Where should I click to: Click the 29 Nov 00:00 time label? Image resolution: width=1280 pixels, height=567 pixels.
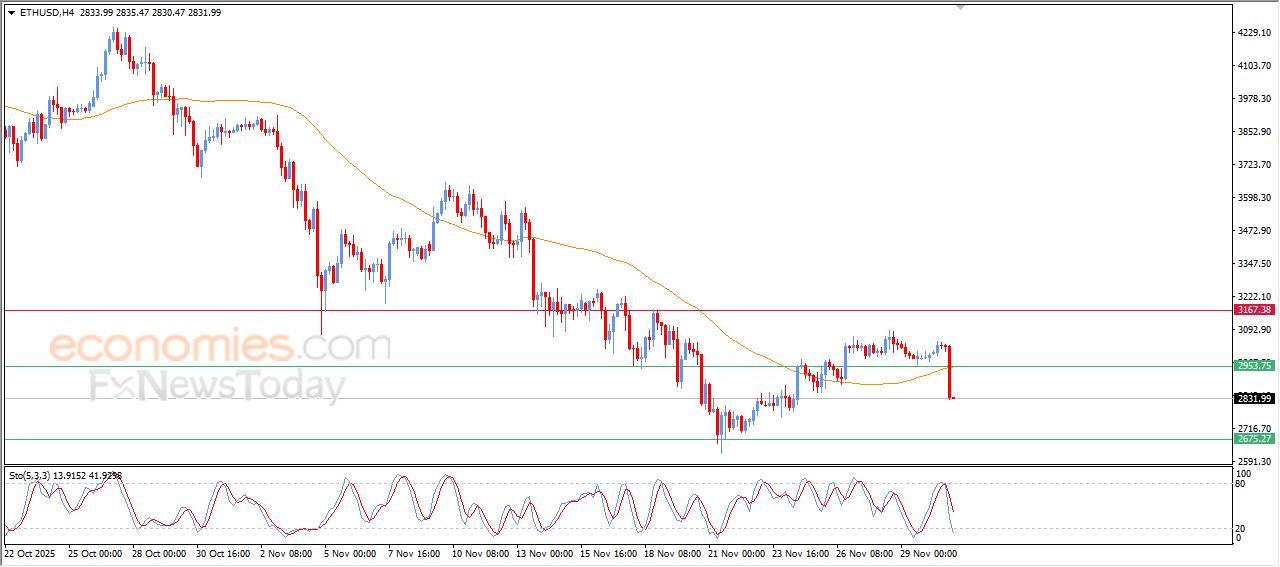927,552
